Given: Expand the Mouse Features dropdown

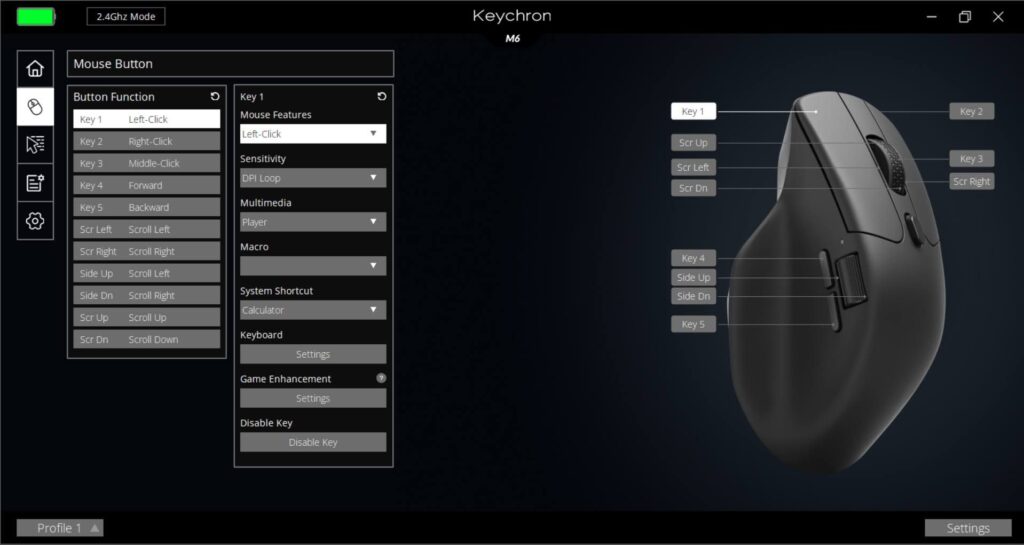Looking at the screenshot, I should coord(313,134).
